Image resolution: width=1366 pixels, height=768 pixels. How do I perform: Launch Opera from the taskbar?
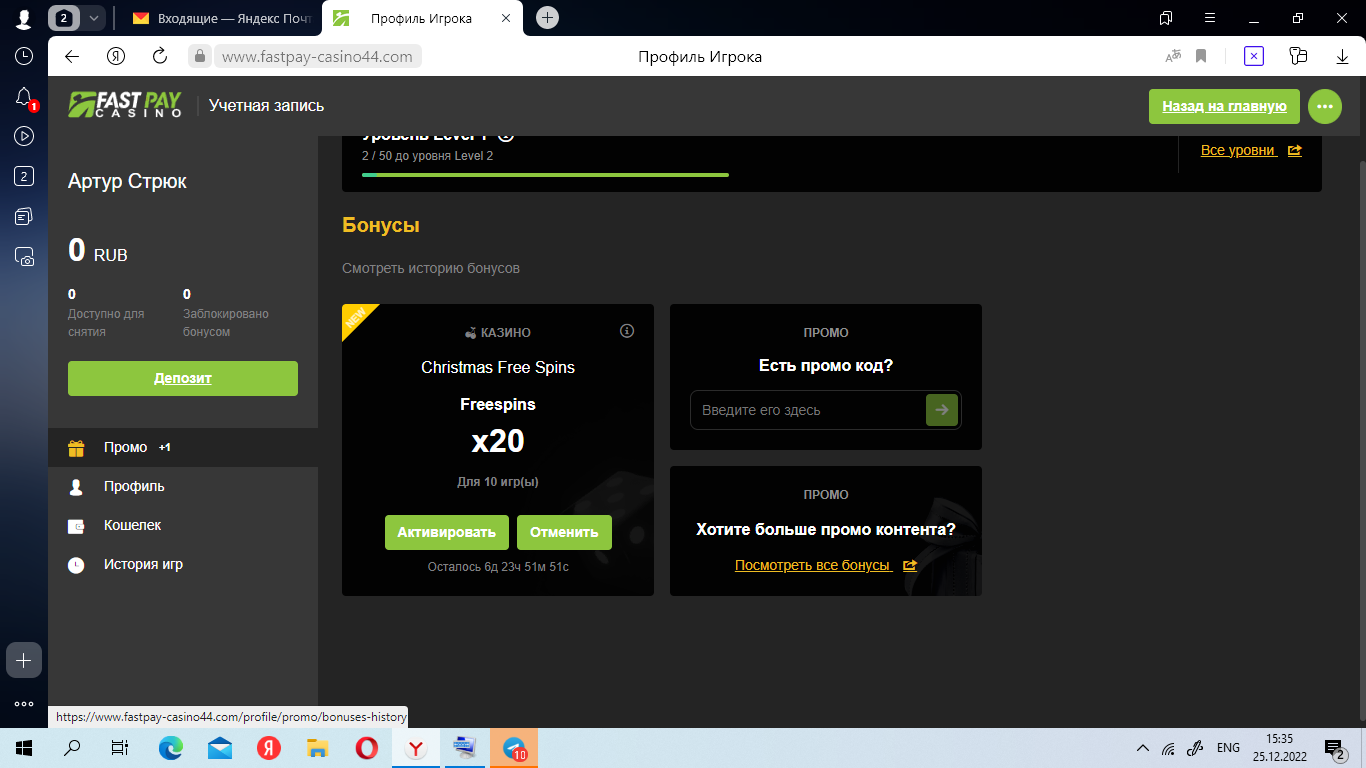[366, 748]
